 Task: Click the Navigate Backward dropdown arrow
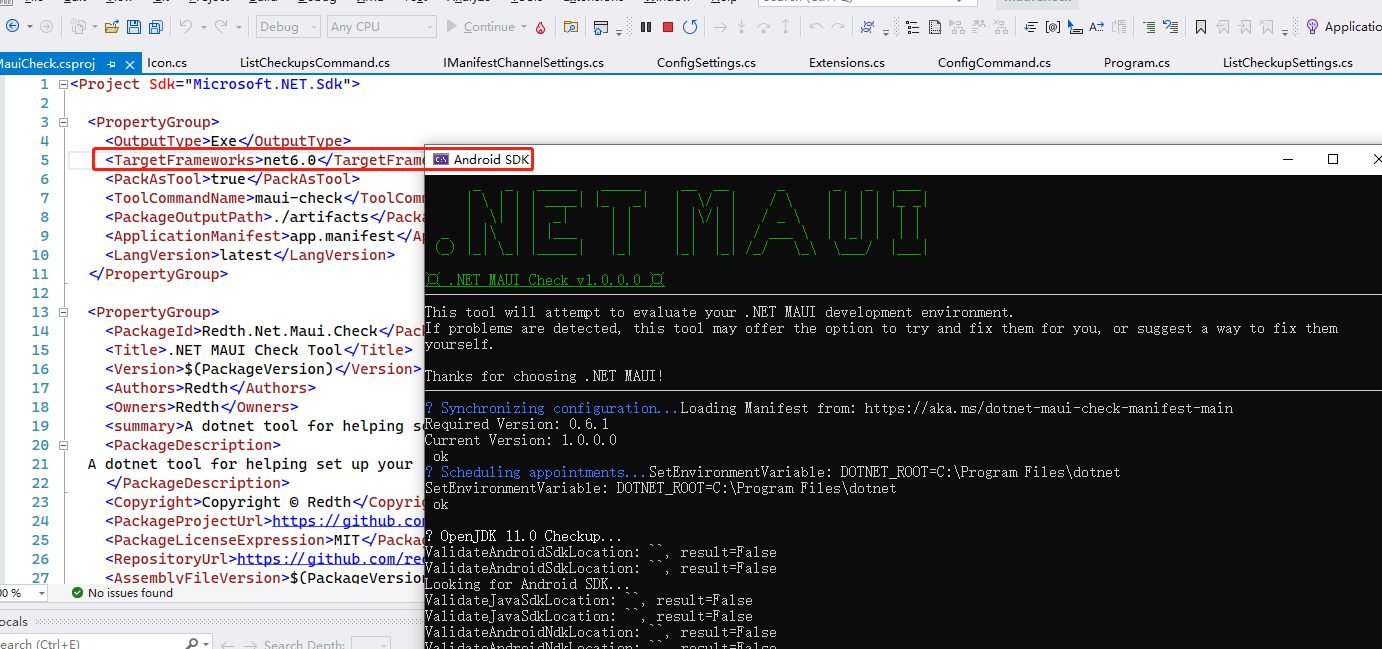[x=30, y=27]
